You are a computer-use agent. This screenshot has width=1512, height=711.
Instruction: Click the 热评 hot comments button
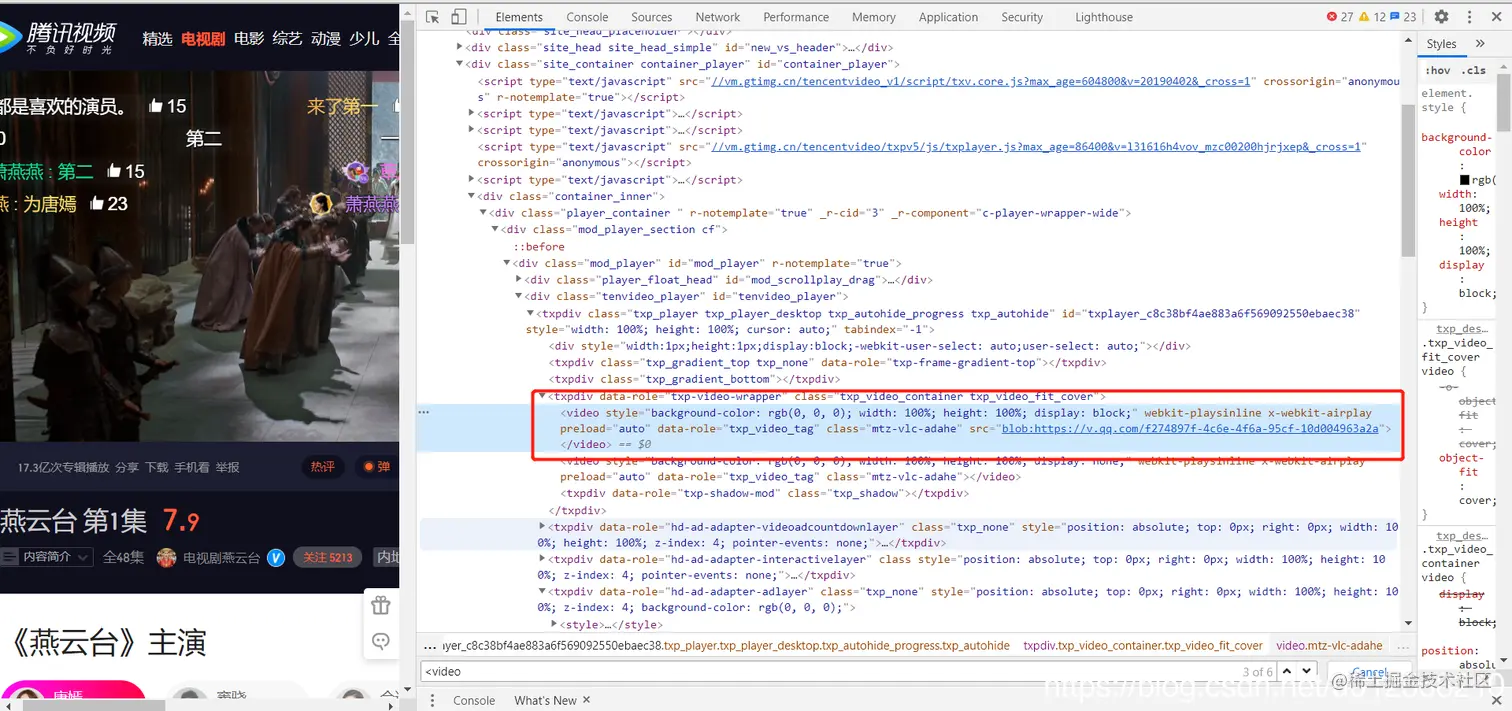coord(322,467)
